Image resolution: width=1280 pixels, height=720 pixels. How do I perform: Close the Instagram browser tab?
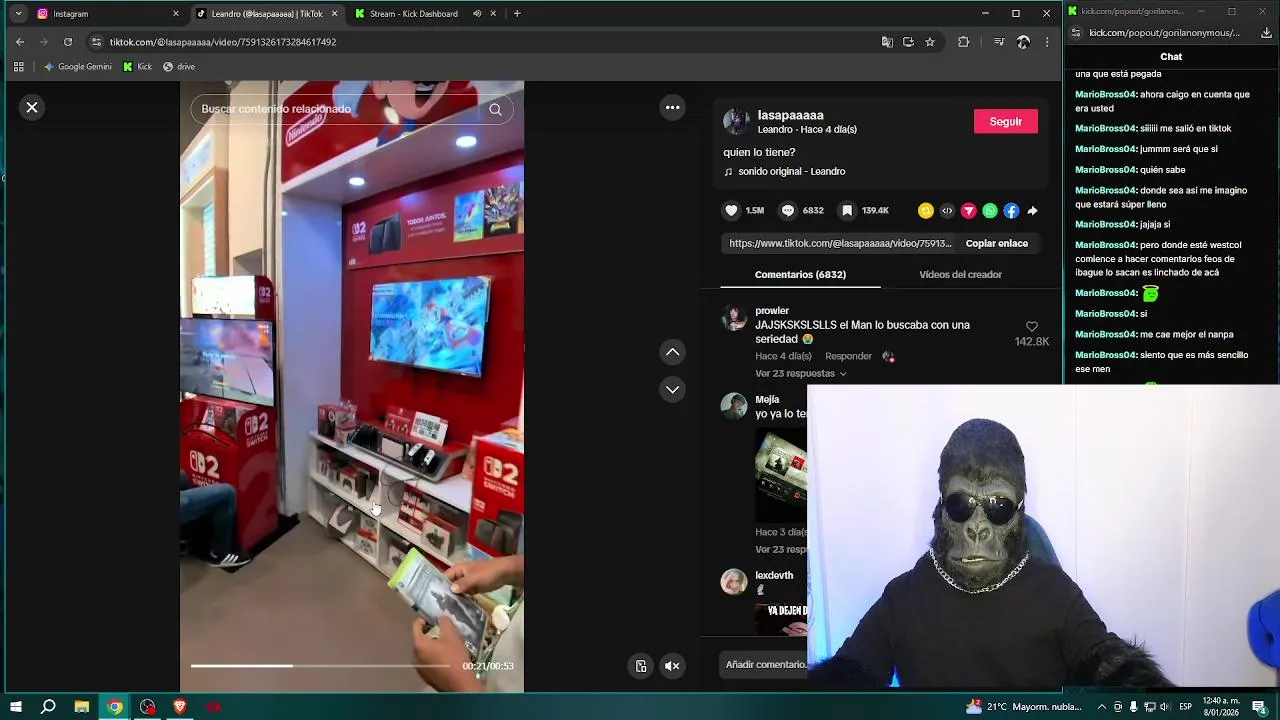pyautogui.click(x=176, y=14)
